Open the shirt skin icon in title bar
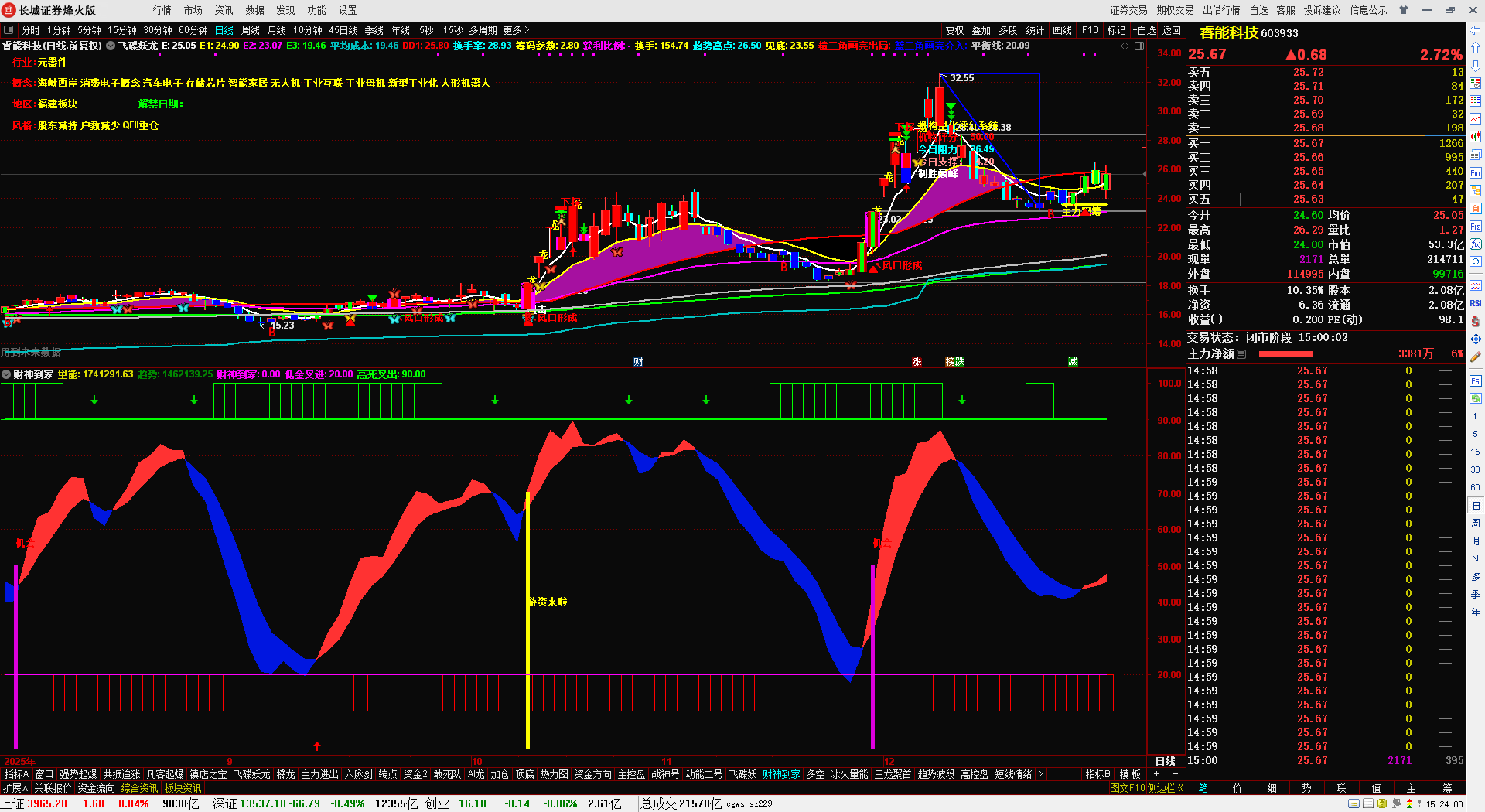 tap(1404, 10)
